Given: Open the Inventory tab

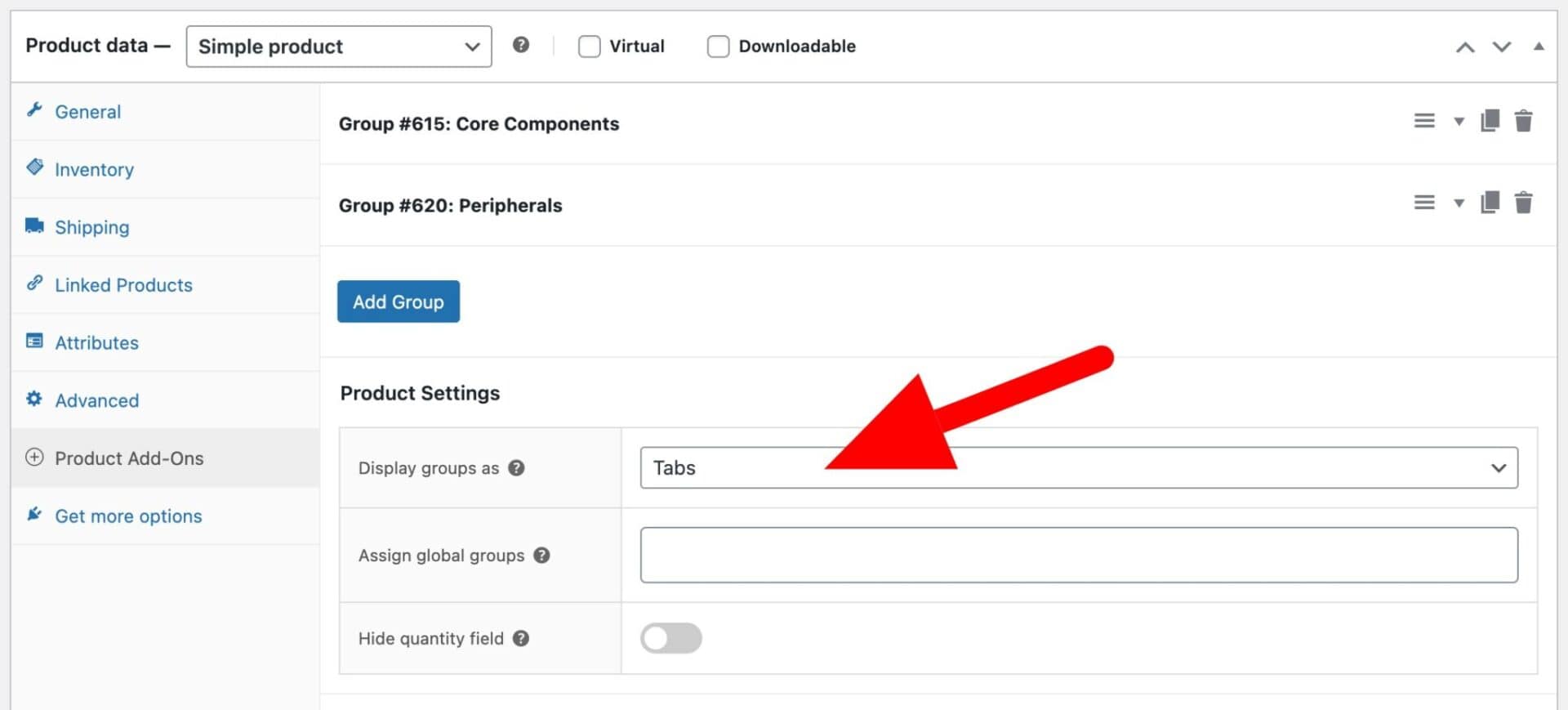Looking at the screenshot, I should (94, 170).
